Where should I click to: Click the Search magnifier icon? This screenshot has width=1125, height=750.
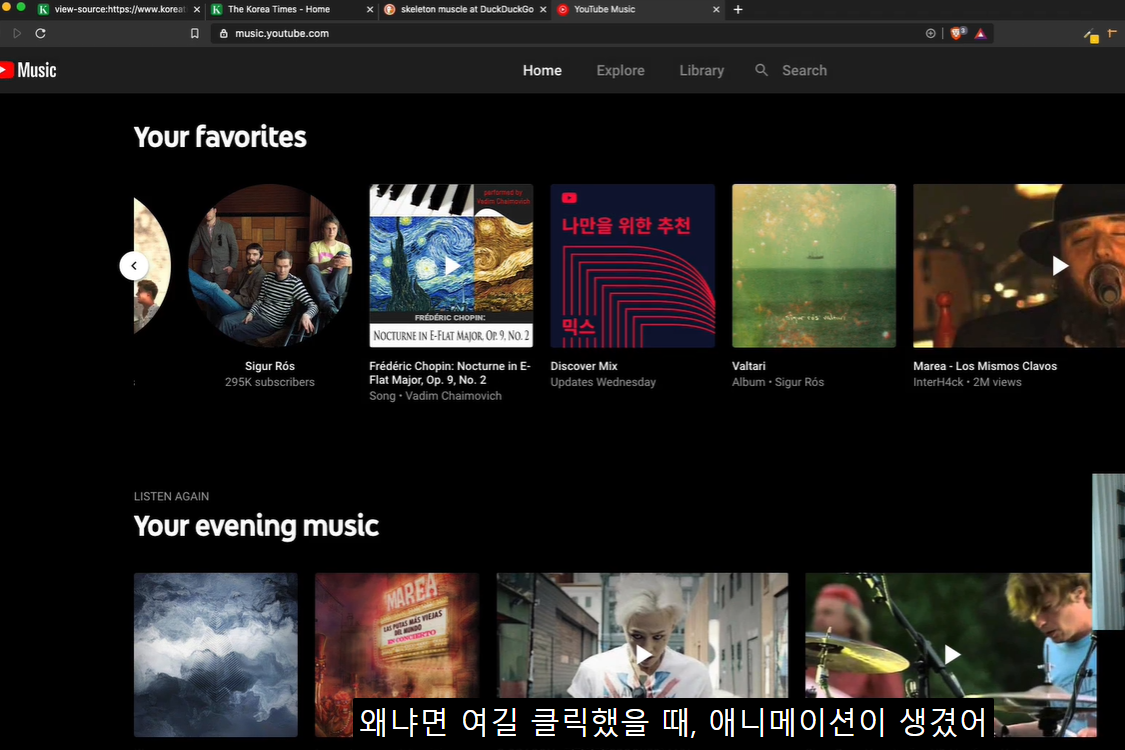[x=761, y=70]
